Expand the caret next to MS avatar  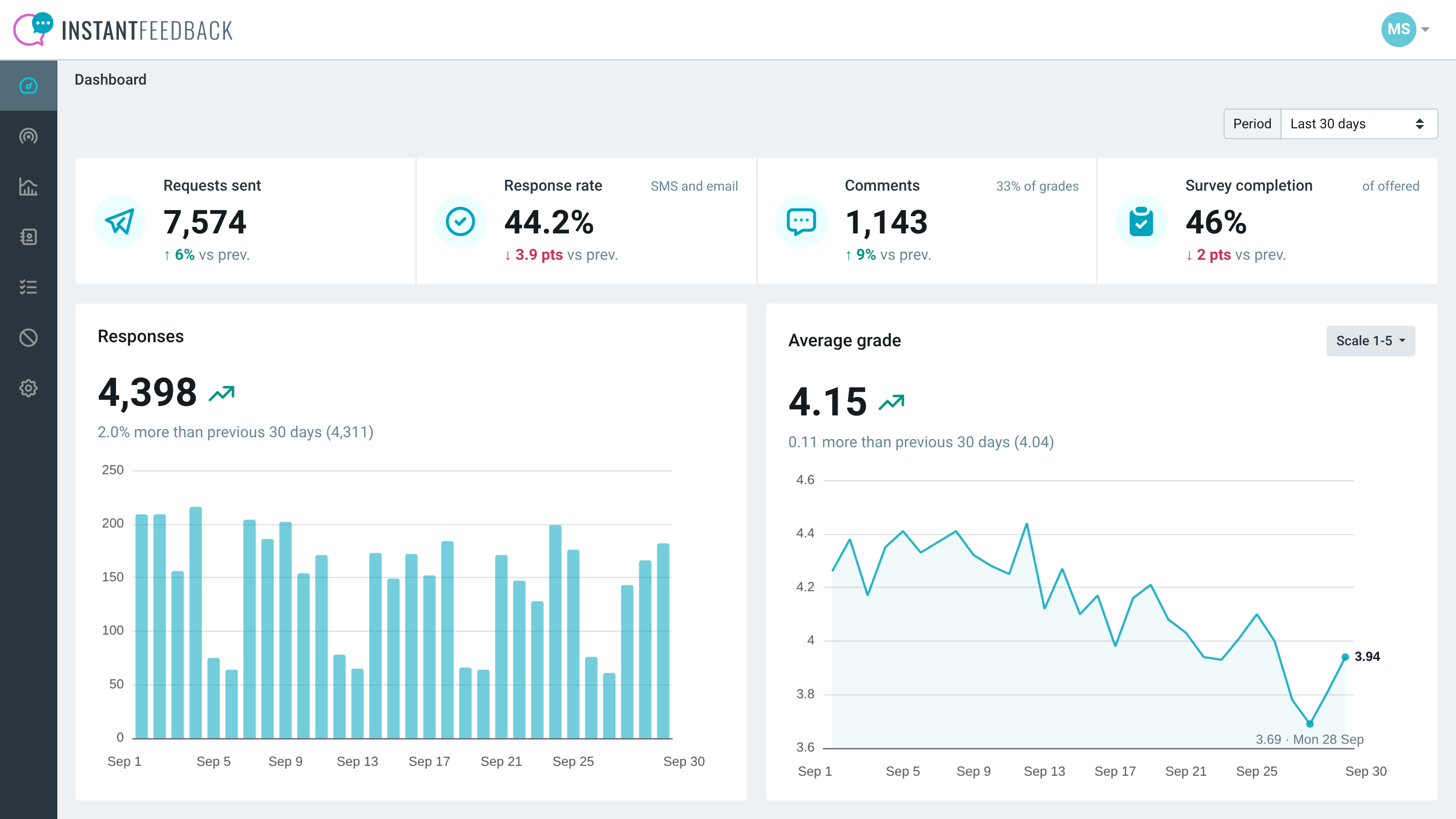coord(1426,30)
